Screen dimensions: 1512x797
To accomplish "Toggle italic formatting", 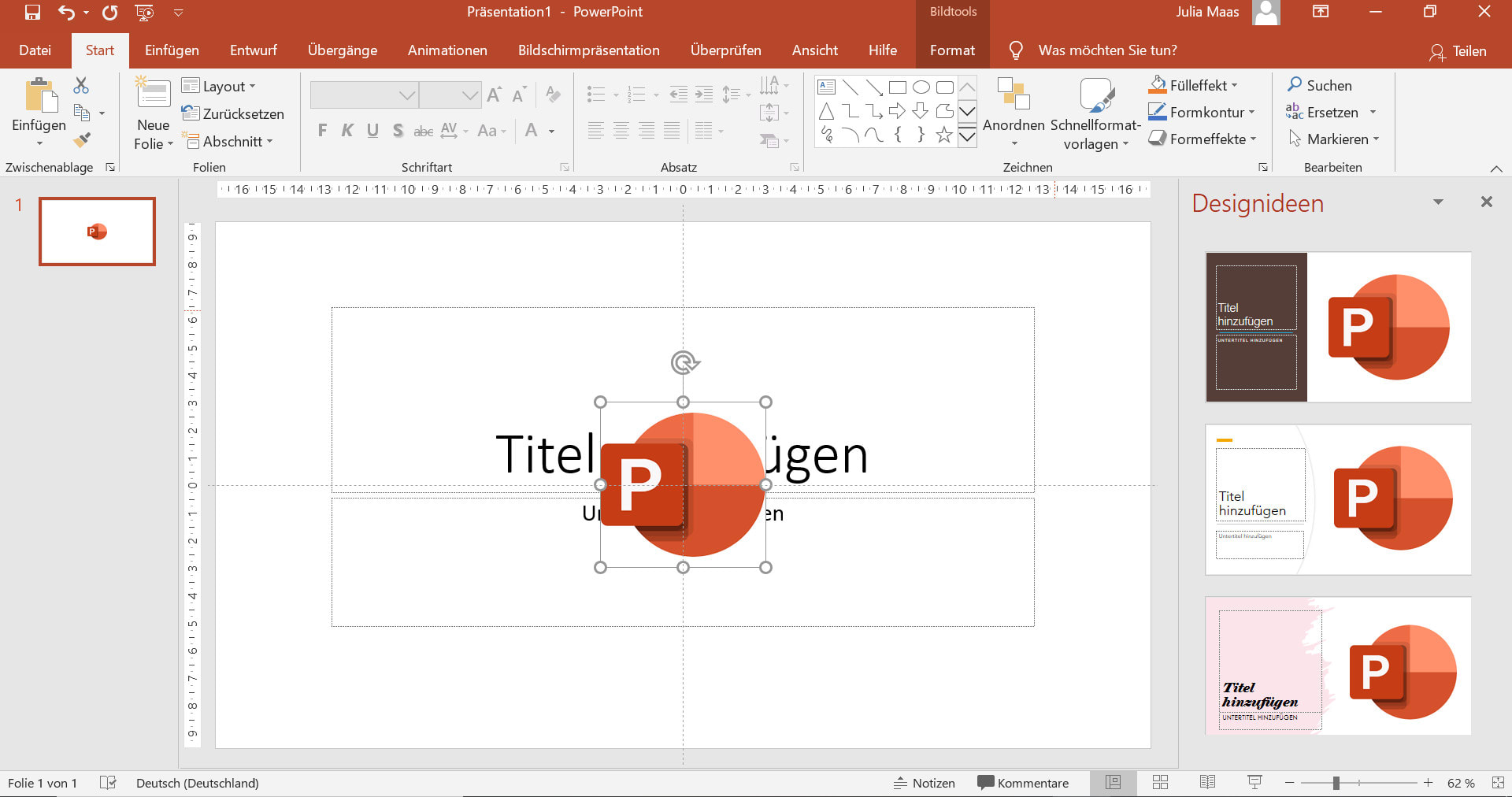I will pos(347,131).
